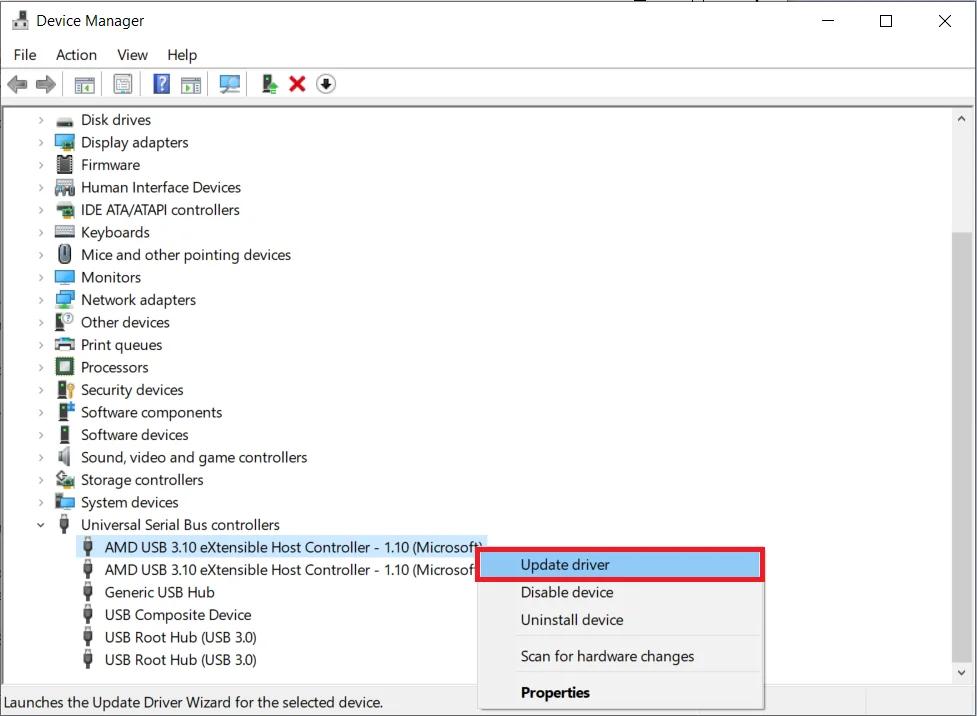Open the Action menu
This screenshot has width=977, height=716.
[x=76, y=55]
